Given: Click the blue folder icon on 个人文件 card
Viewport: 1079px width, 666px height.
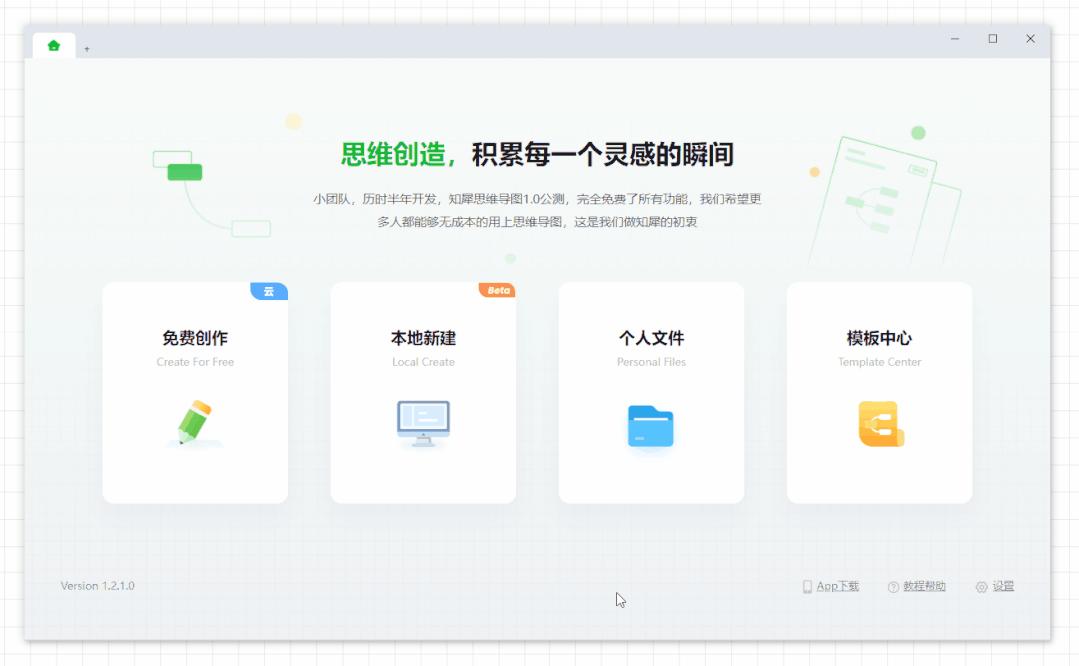Looking at the screenshot, I should click(x=651, y=424).
